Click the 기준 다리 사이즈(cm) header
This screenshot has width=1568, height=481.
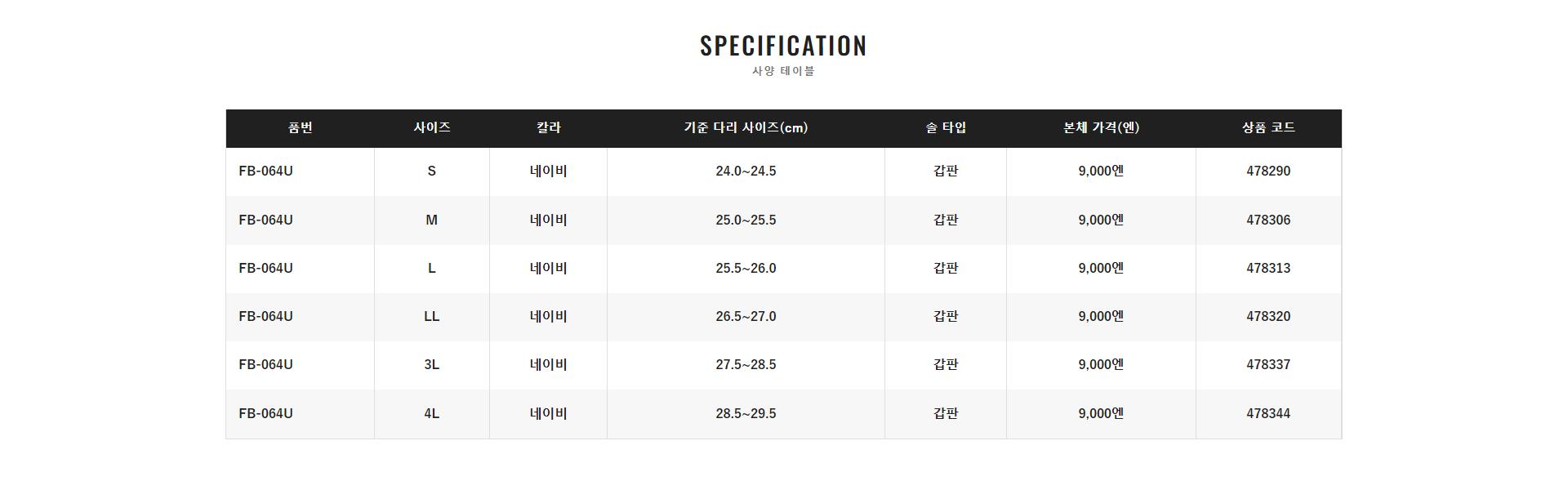(x=746, y=127)
